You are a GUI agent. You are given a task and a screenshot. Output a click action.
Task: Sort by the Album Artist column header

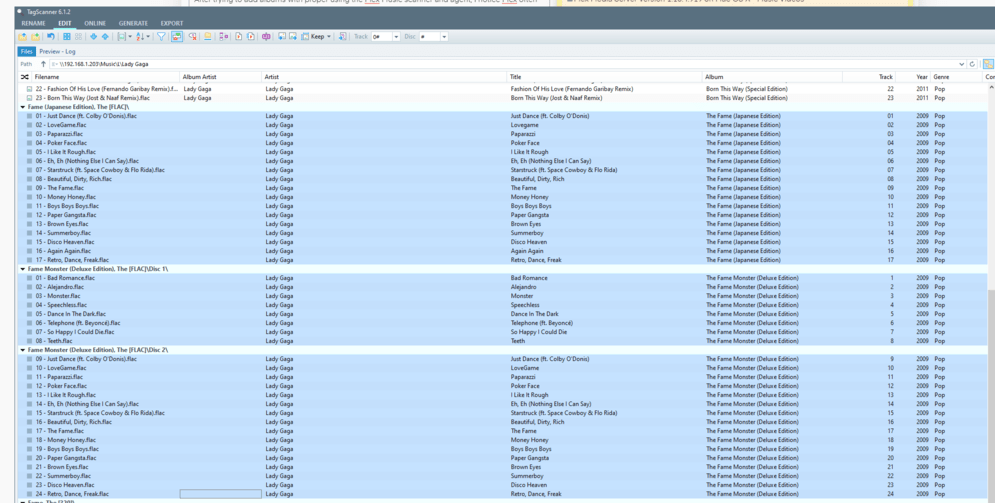pos(221,77)
